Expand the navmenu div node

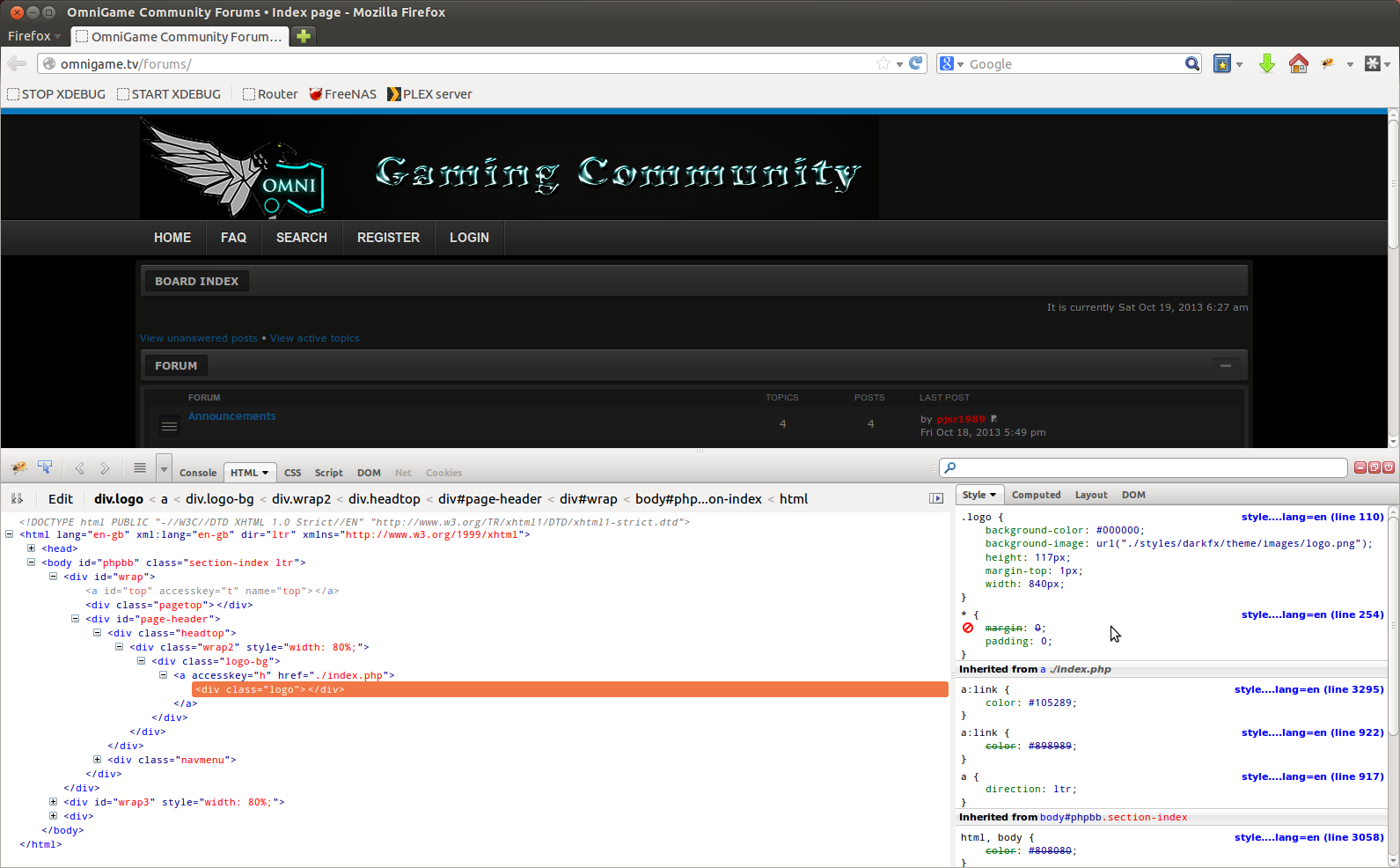(x=97, y=760)
